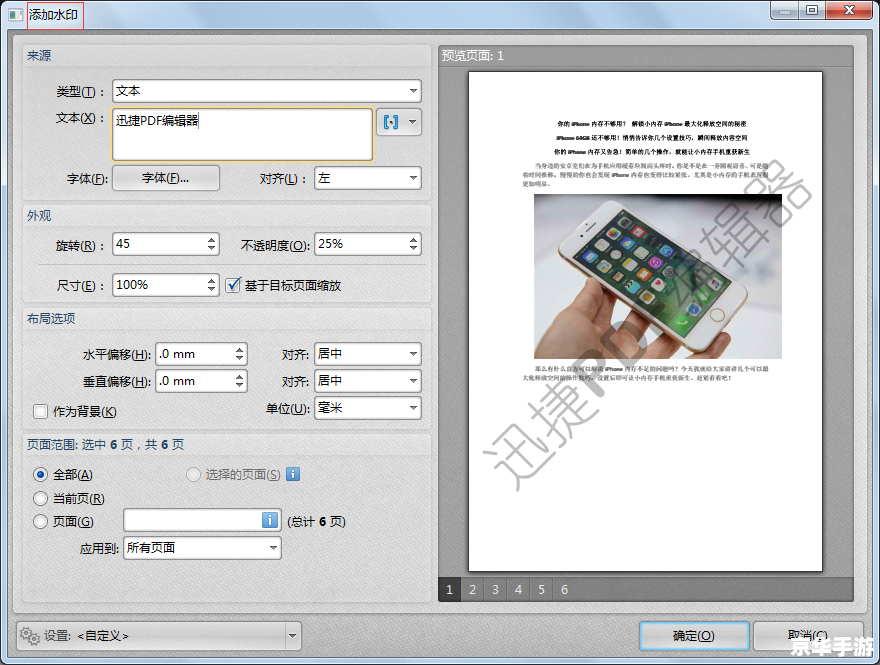
Task: Close the 添加水印 dialog window
Action: [x=849, y=10]
